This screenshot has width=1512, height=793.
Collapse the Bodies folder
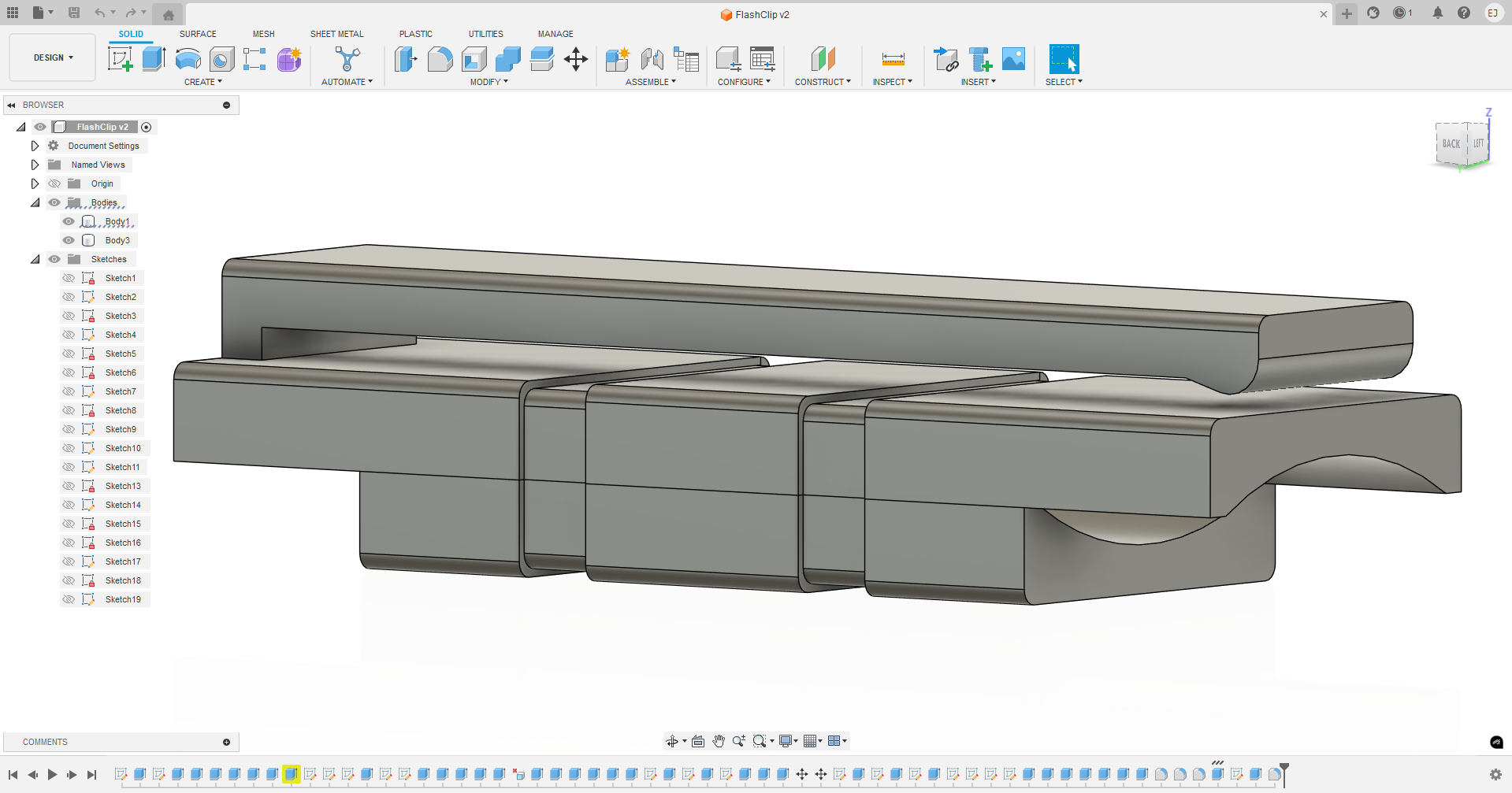35,202
